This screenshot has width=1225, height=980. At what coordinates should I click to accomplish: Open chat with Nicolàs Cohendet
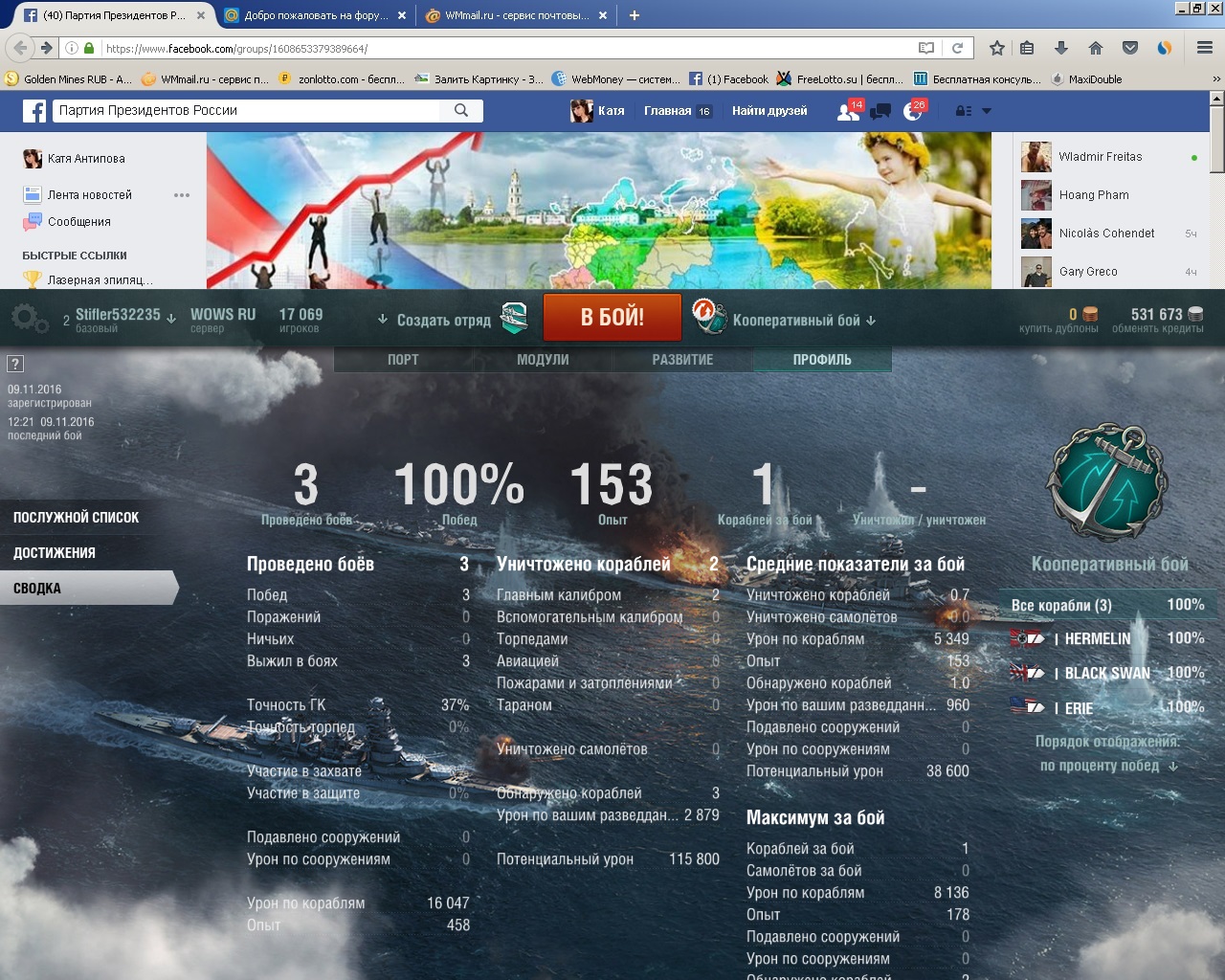1110,234
